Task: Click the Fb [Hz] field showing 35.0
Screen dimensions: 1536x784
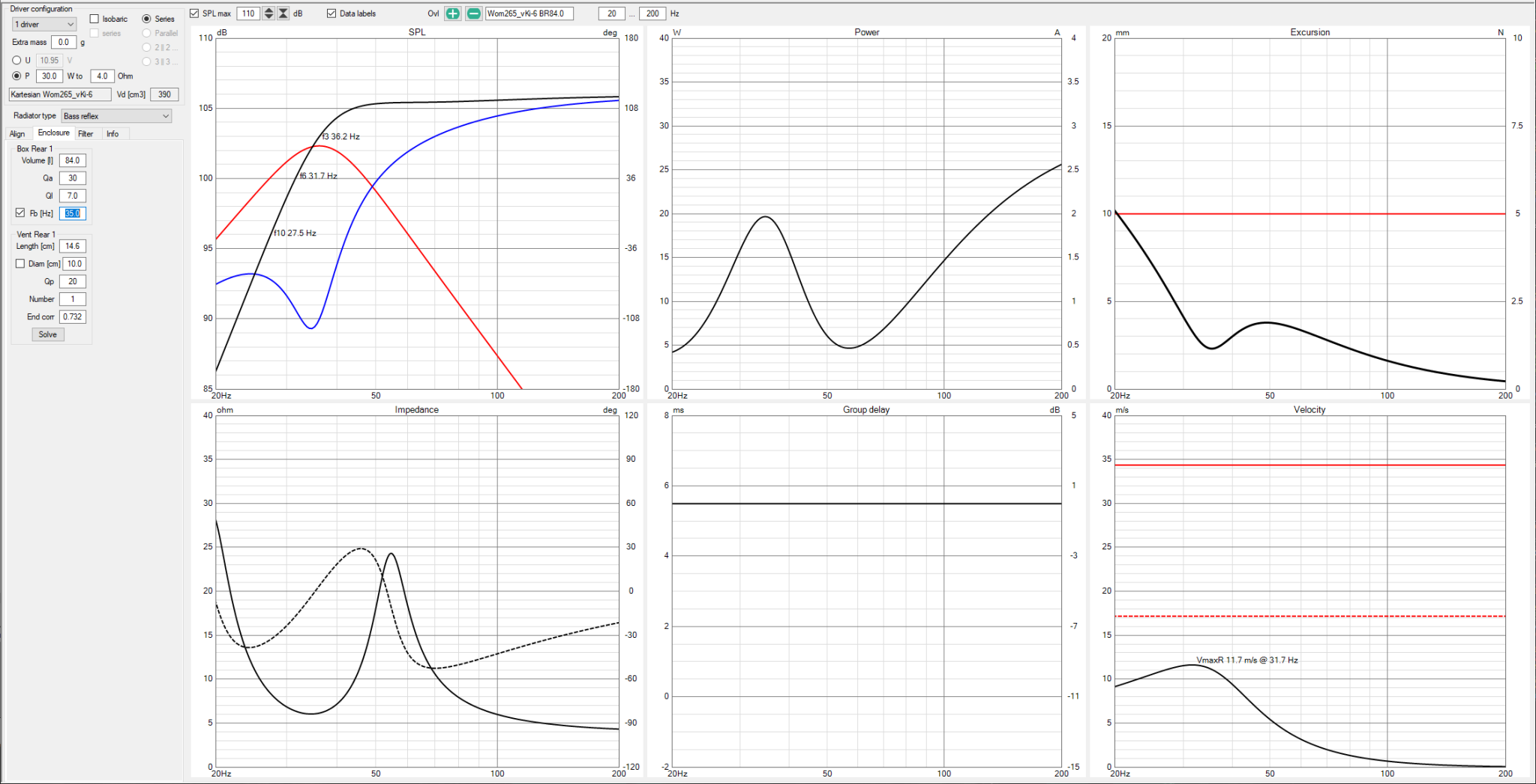Action: point(73,214)
